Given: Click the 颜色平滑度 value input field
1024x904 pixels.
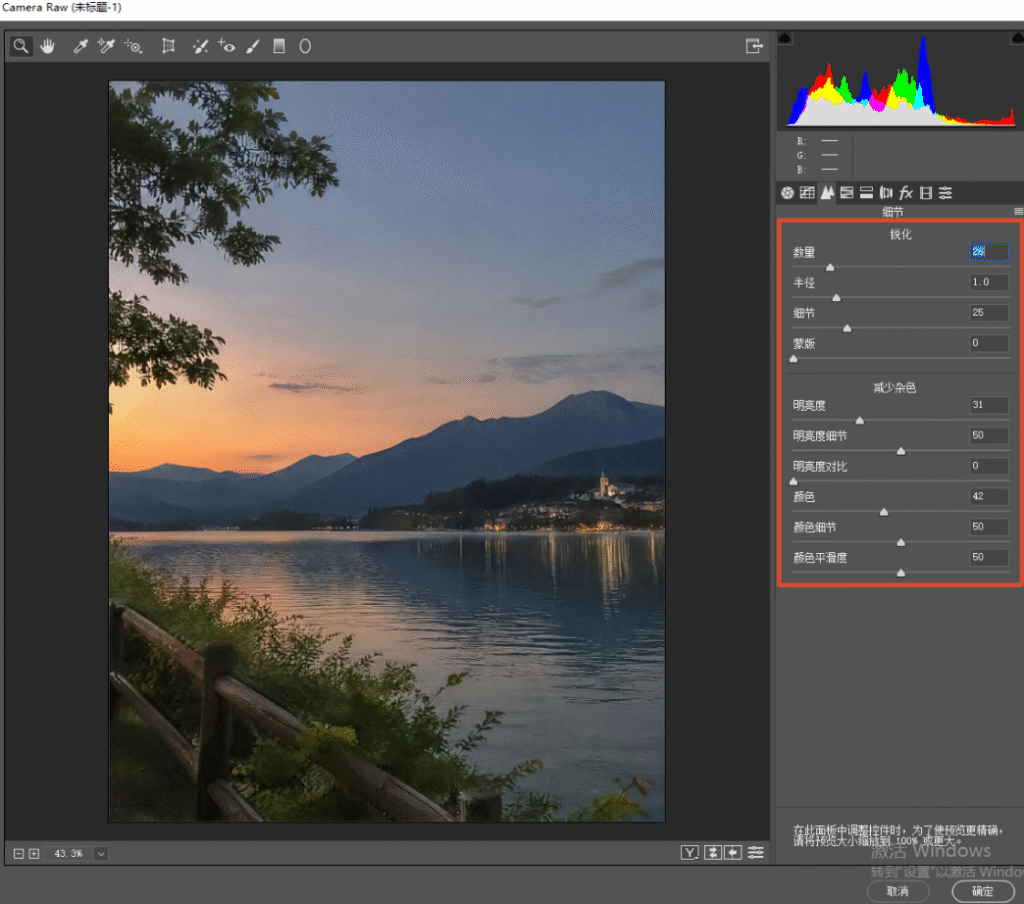Looking at the screenshot, I should tap(989, 557).
